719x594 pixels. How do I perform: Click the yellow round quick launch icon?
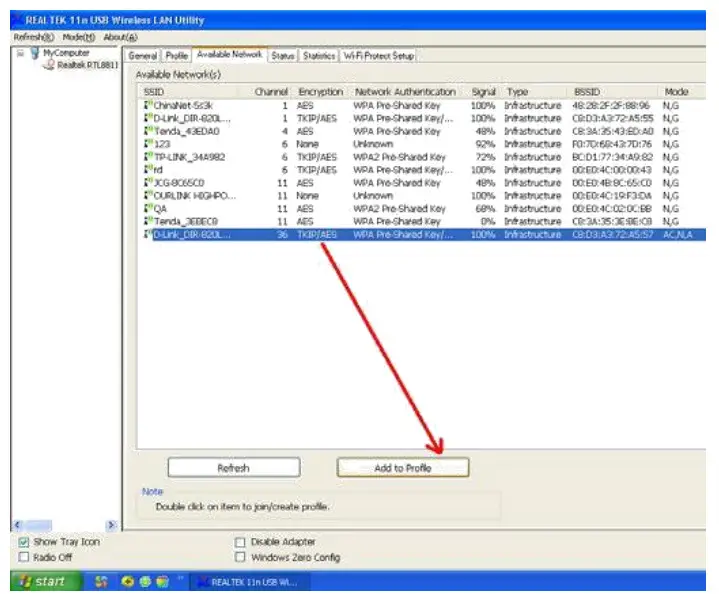pyautogui.click(x=127, y=582)
